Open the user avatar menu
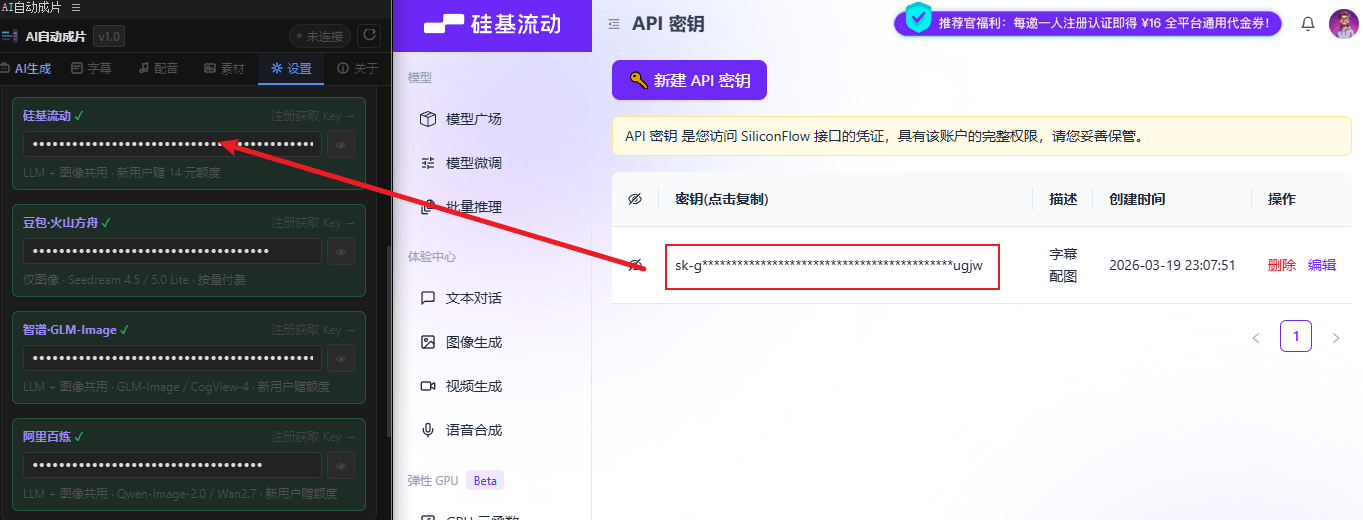This screenshot has height=520, width=1363. tap(1343, 24)
